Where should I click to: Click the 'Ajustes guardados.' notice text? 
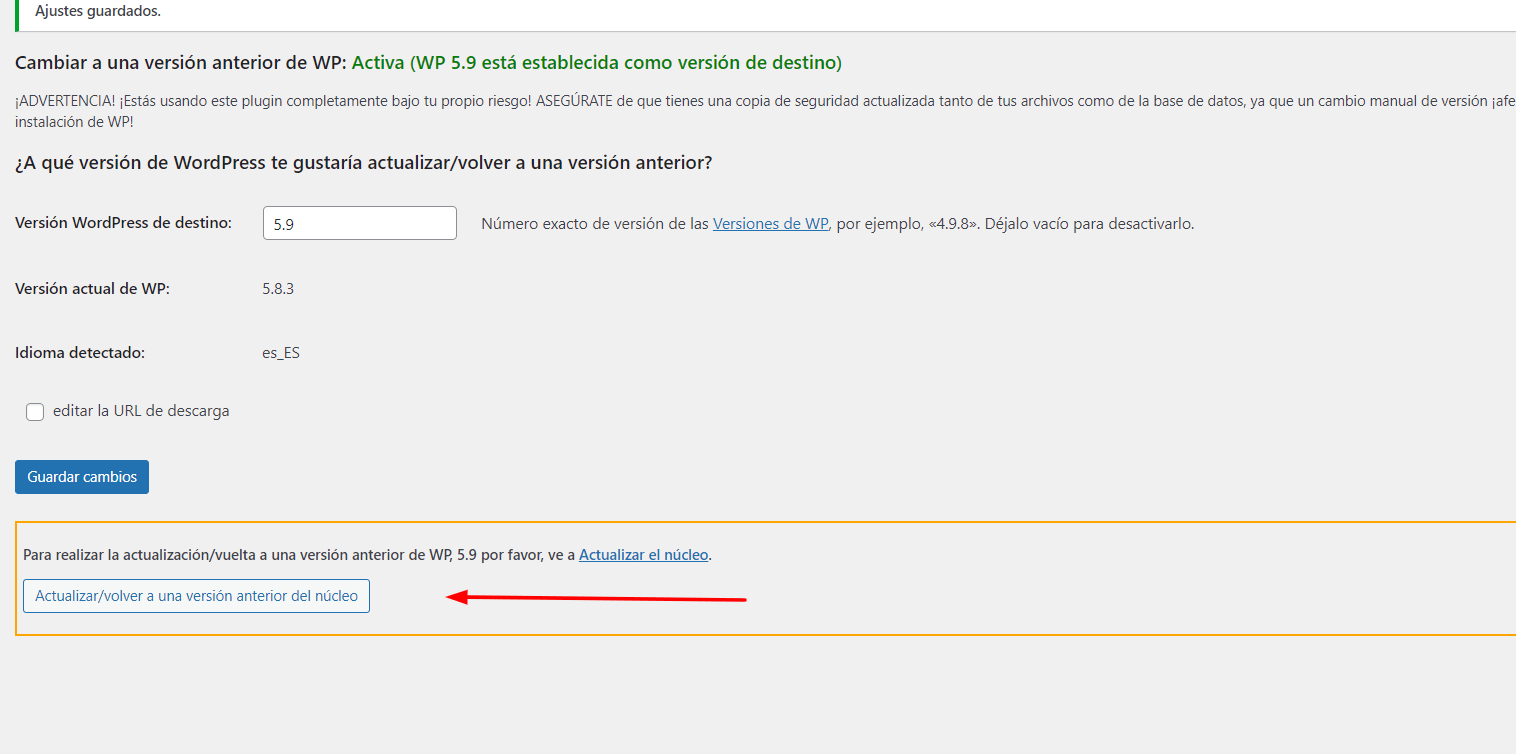(x=98, y=11)
